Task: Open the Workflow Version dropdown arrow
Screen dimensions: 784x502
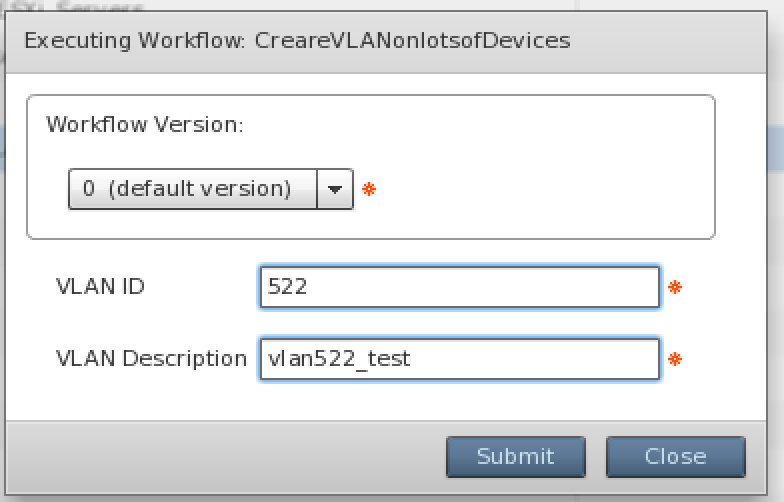Action: pyautogui.click(x=335, y=189)
